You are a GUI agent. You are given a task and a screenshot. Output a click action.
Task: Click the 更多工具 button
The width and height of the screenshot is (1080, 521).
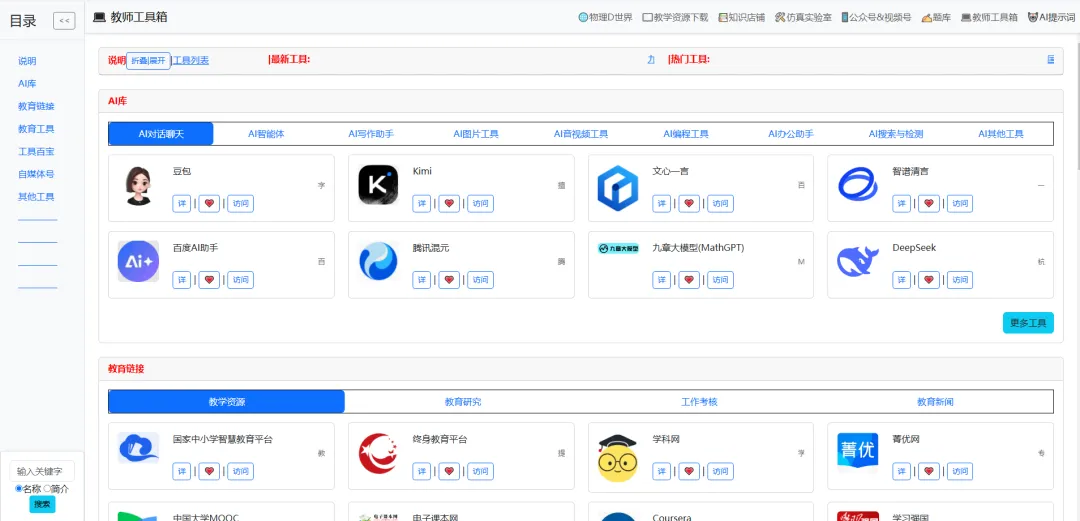[1028, 323]
